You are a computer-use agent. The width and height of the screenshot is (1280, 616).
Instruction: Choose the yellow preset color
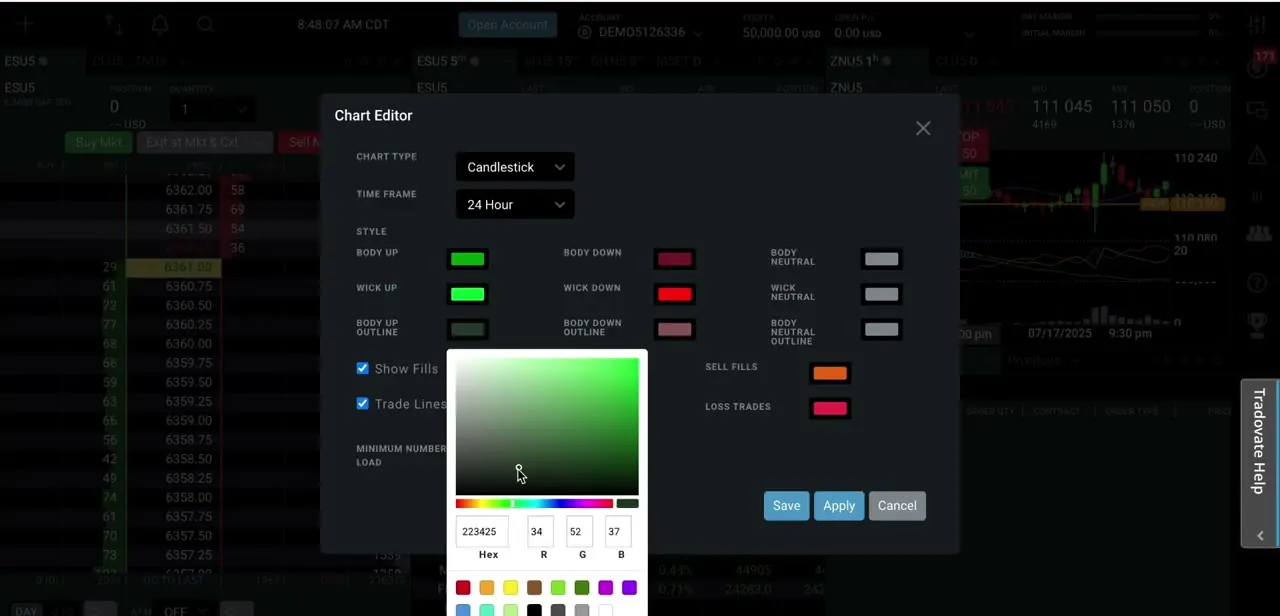(x=511, y=588)
